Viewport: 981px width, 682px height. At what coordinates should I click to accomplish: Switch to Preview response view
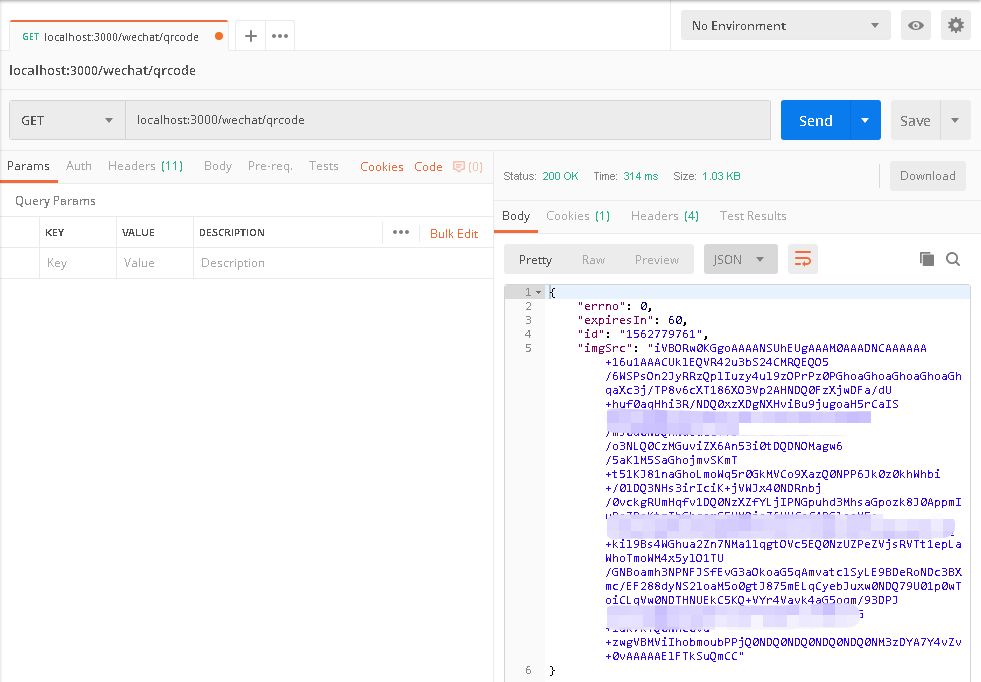pyautogui.click(x=657, y=260)
